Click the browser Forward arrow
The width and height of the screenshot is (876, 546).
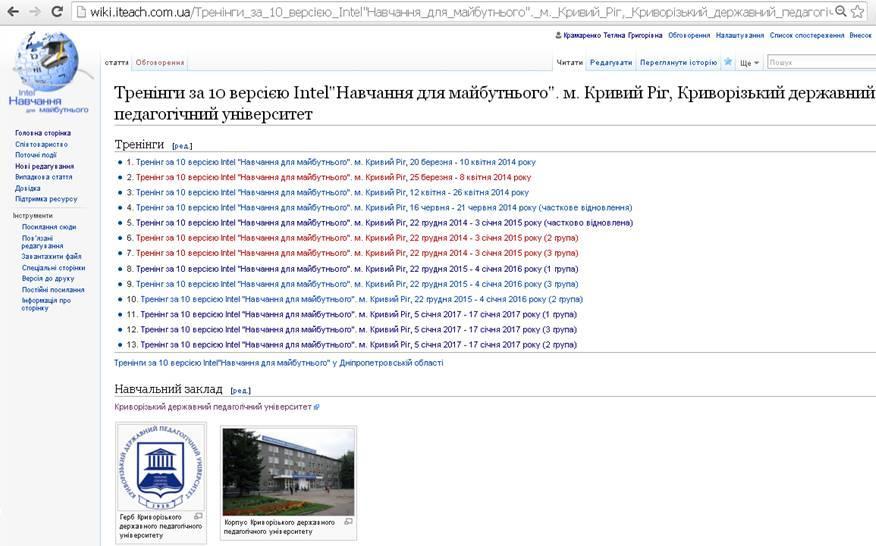(35, 11)
